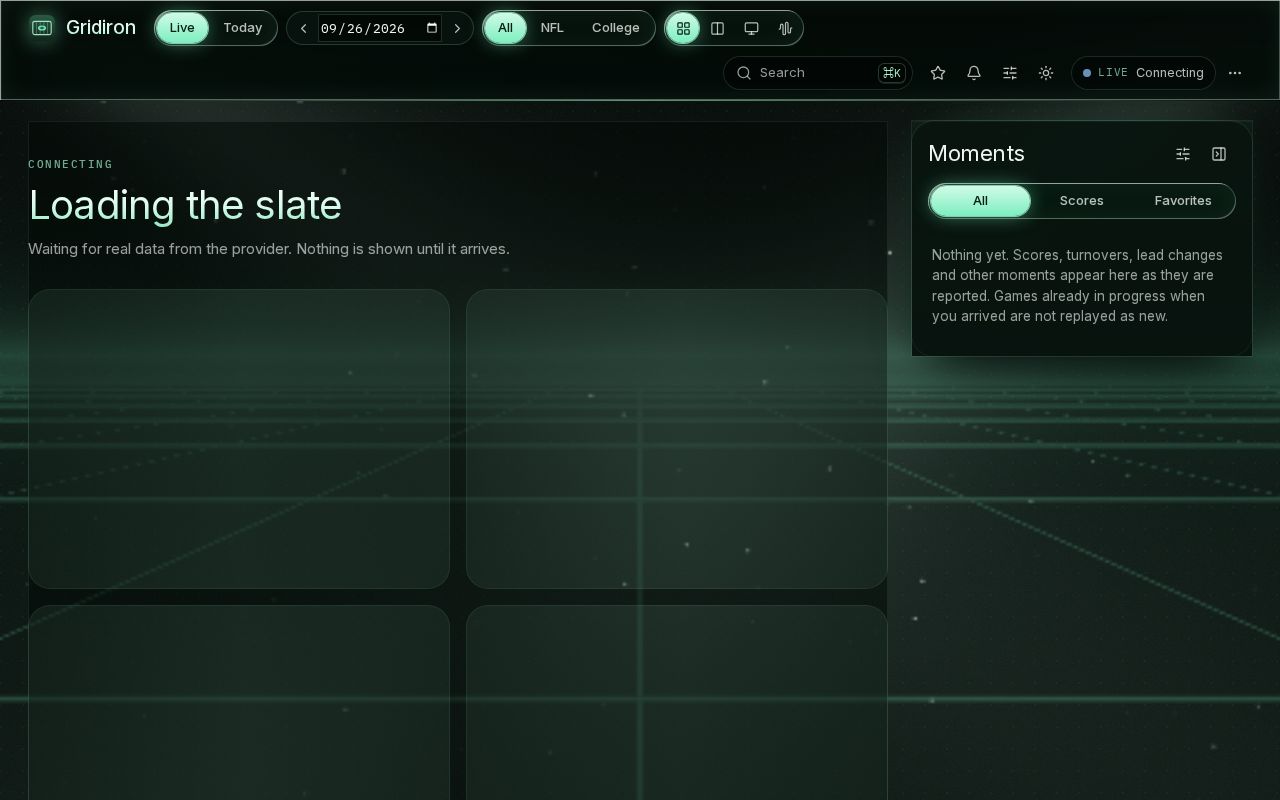The image size is (1280, 800).
Task: Open the calendar picker in date field
Action: pos(432,28)
